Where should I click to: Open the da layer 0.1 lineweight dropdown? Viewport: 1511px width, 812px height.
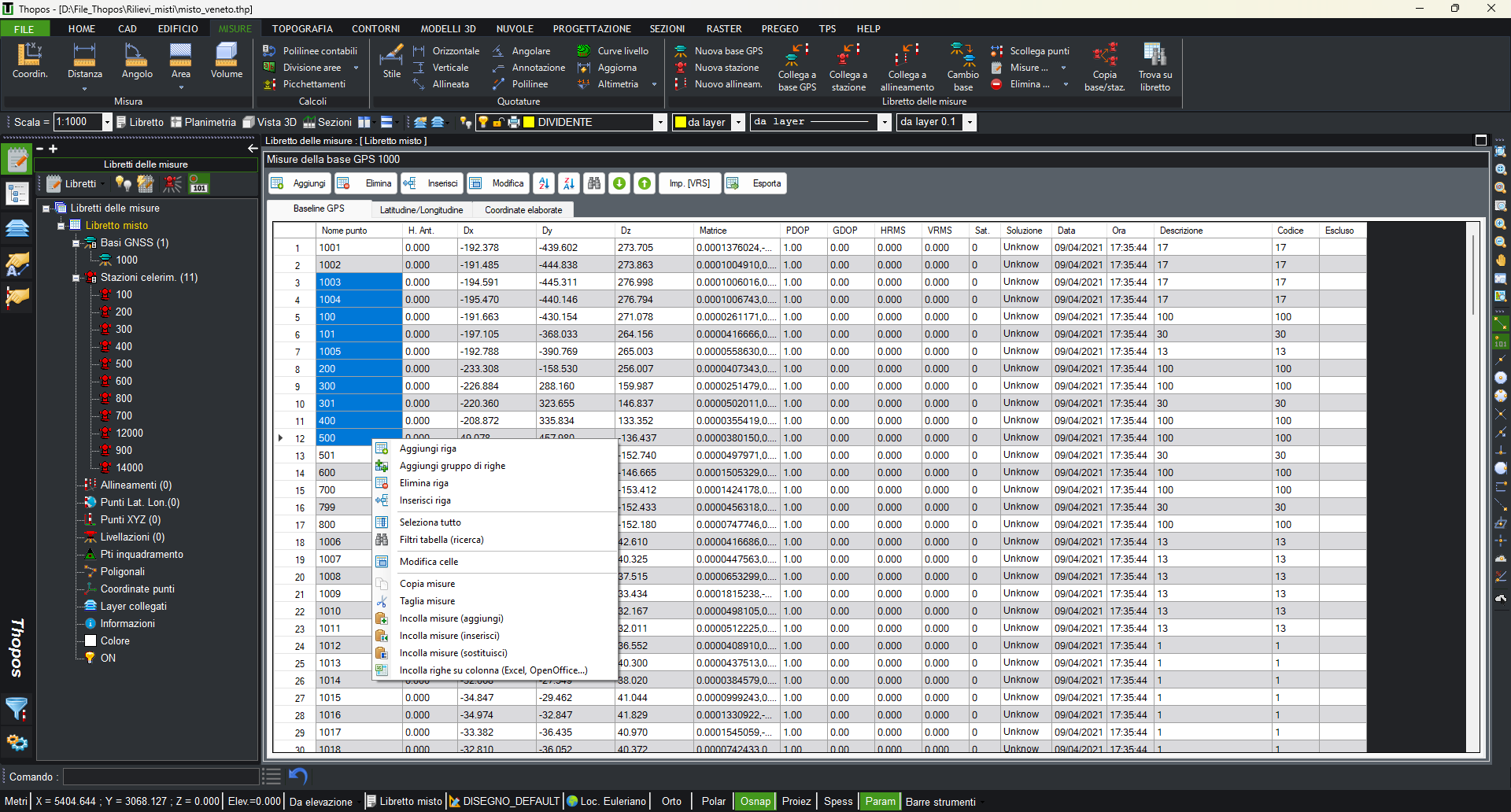[970, 122]
